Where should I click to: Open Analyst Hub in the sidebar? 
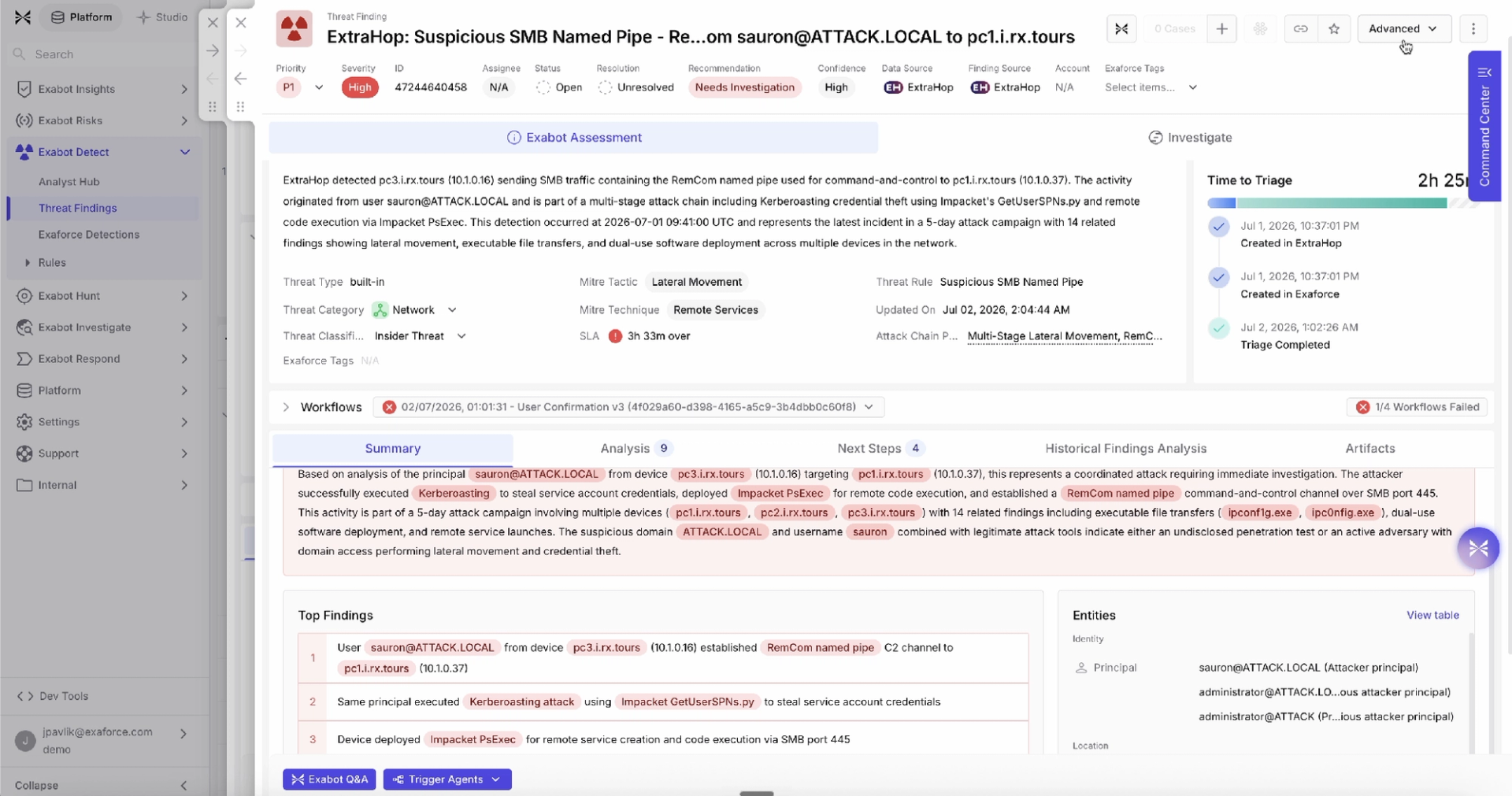(69, 182)
